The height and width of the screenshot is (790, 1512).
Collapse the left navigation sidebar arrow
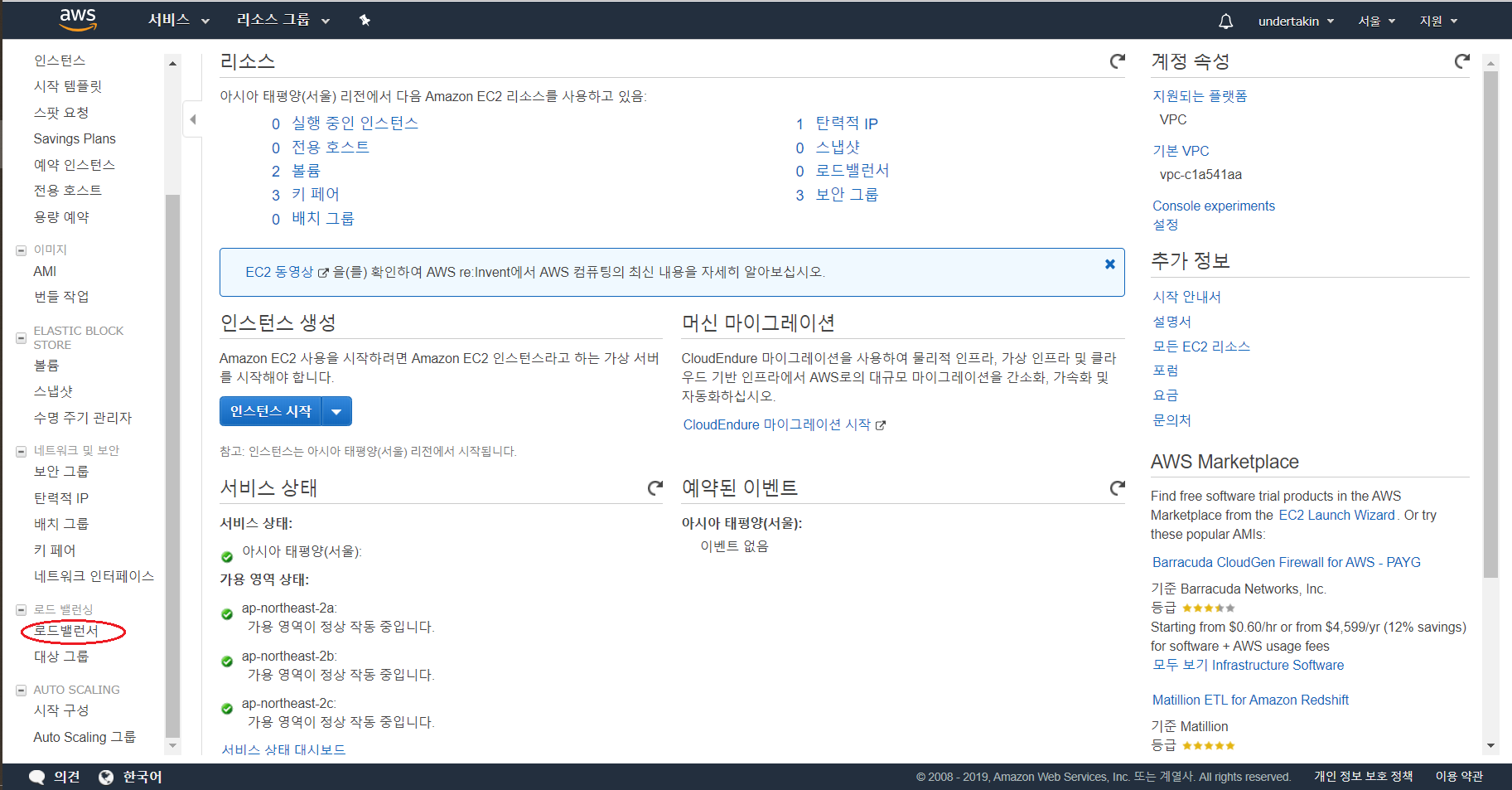coord(192,119)
